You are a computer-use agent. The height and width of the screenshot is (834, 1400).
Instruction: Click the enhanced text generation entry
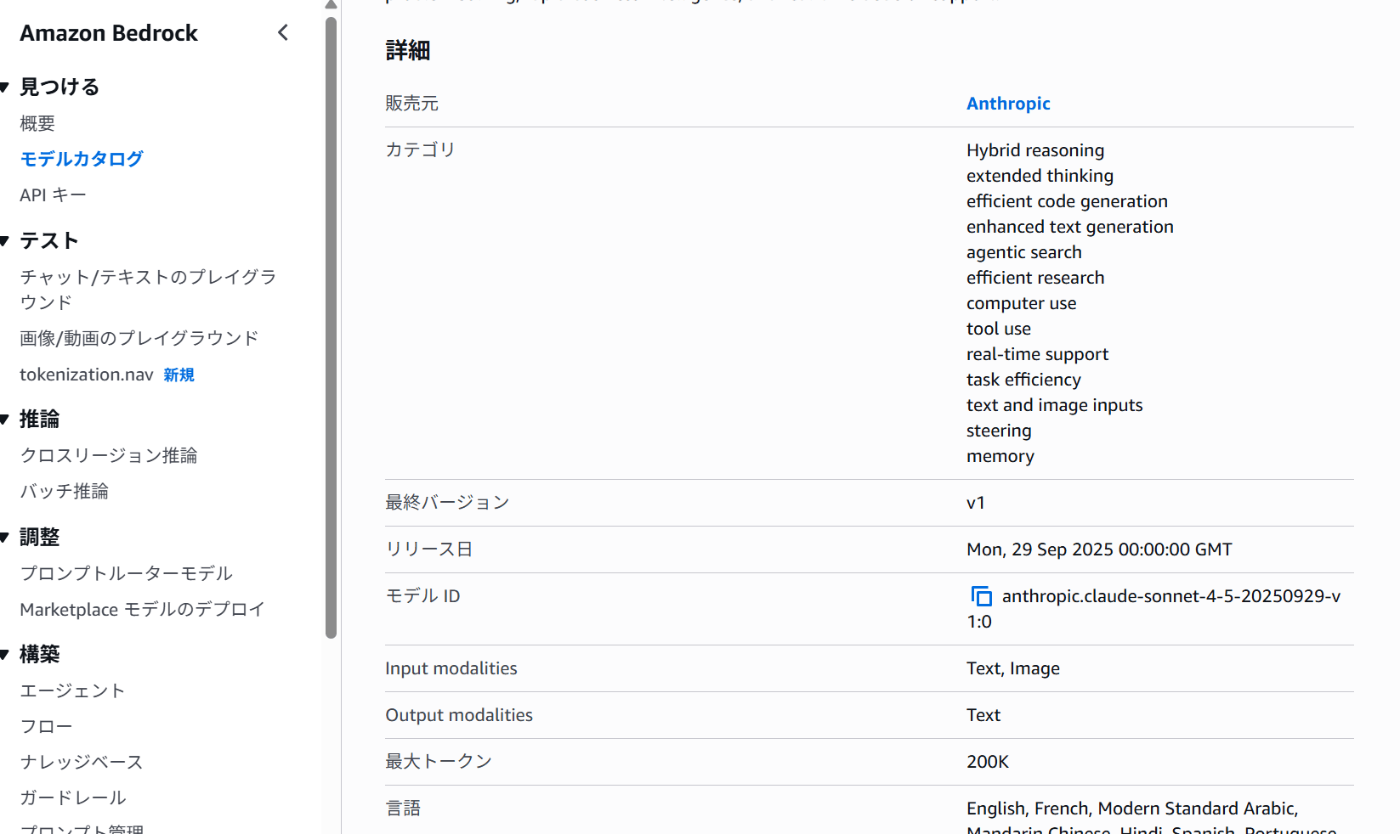[1070, 227]
